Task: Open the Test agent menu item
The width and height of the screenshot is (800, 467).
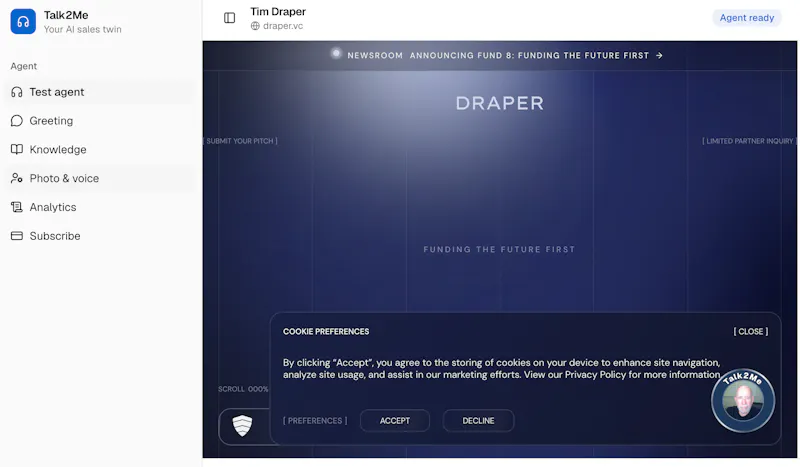Action: click(100, 92)
